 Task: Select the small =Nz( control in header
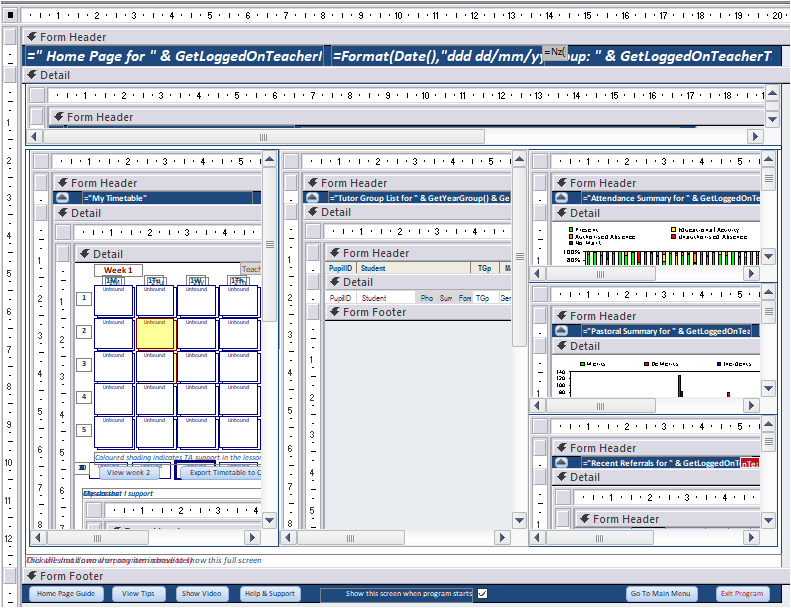[555, 52]
